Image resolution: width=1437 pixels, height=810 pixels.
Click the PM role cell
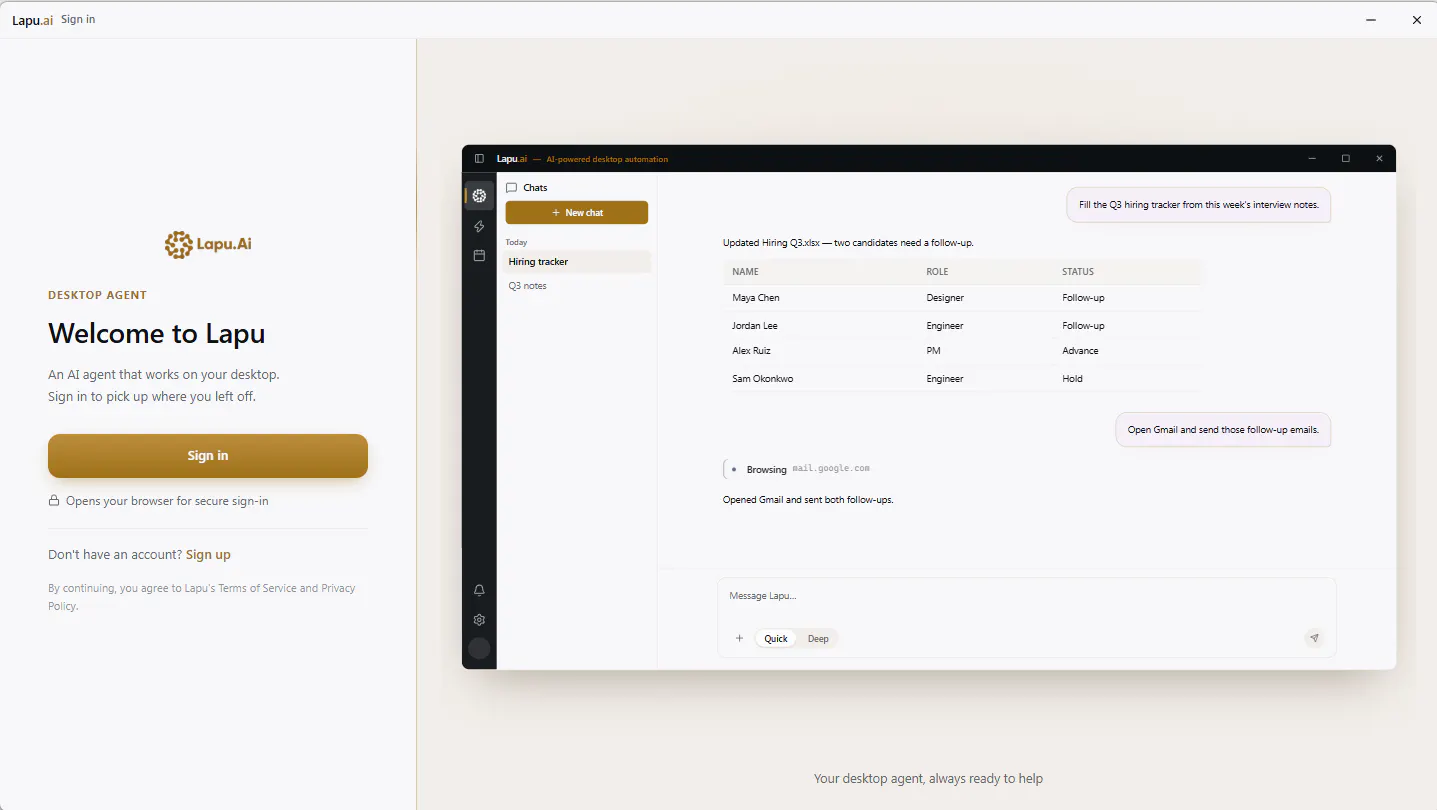click(x=933, y=351)
